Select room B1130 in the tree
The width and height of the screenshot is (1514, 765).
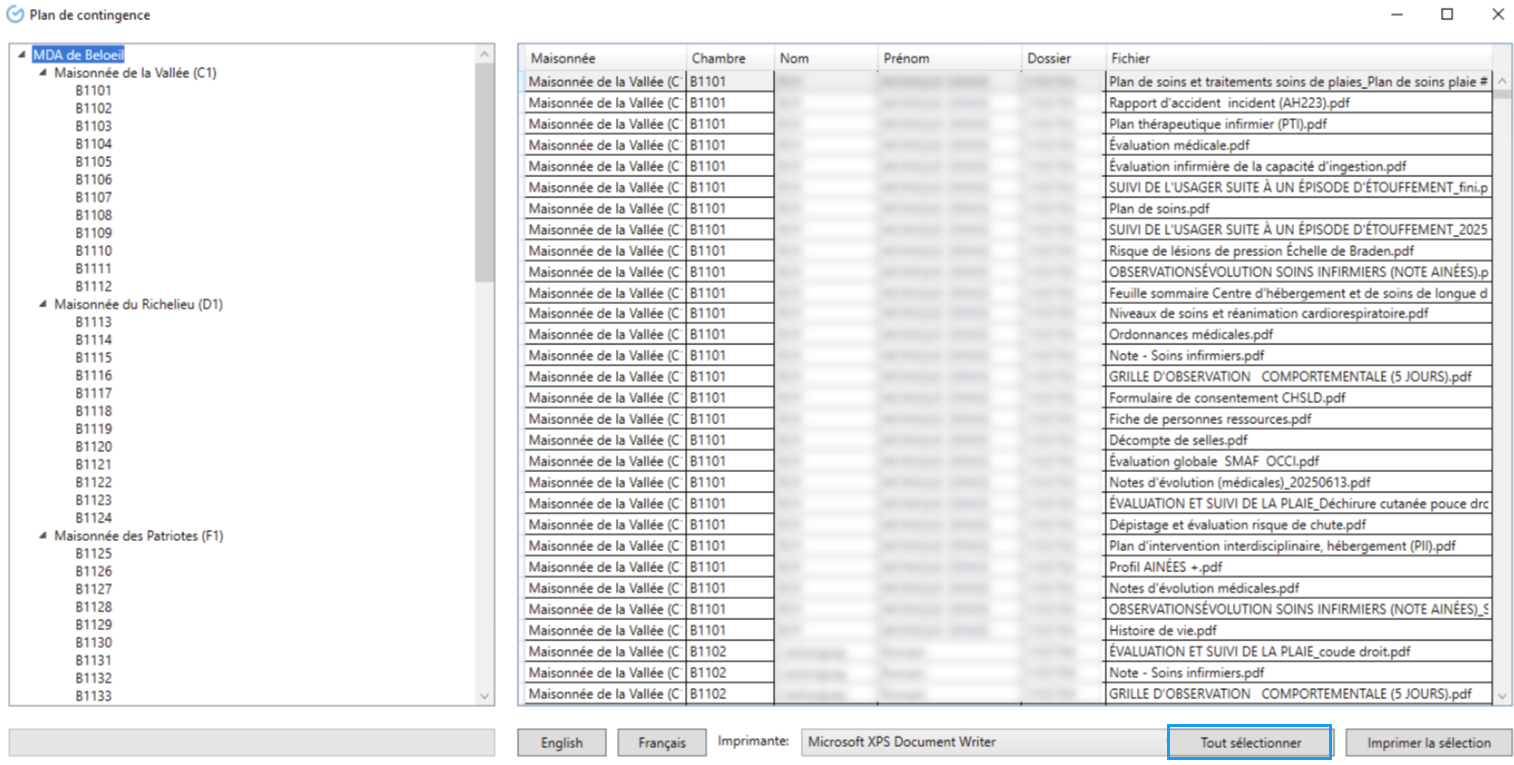click(x=93, y=642)
